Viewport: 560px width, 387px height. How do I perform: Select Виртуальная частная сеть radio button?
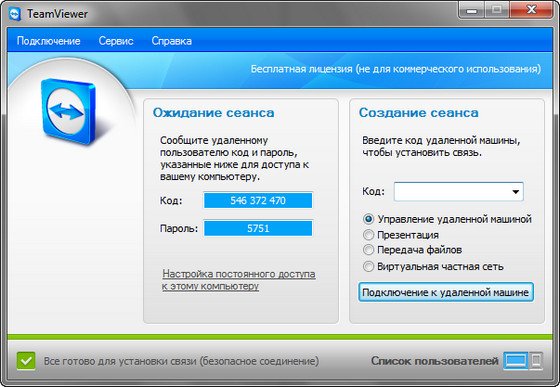(x=368, y=266)
